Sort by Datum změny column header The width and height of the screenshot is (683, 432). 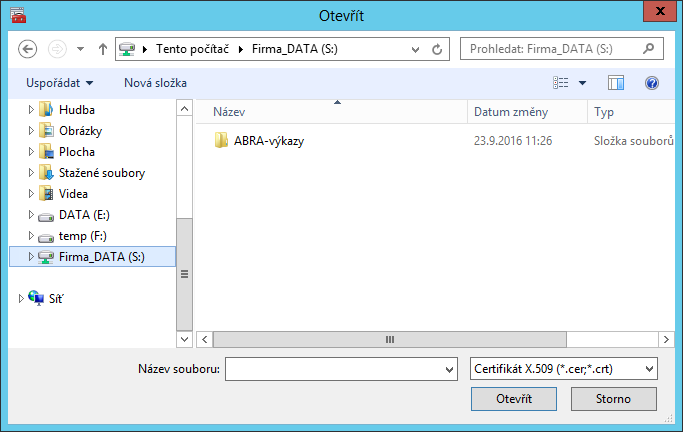(510, 112)
